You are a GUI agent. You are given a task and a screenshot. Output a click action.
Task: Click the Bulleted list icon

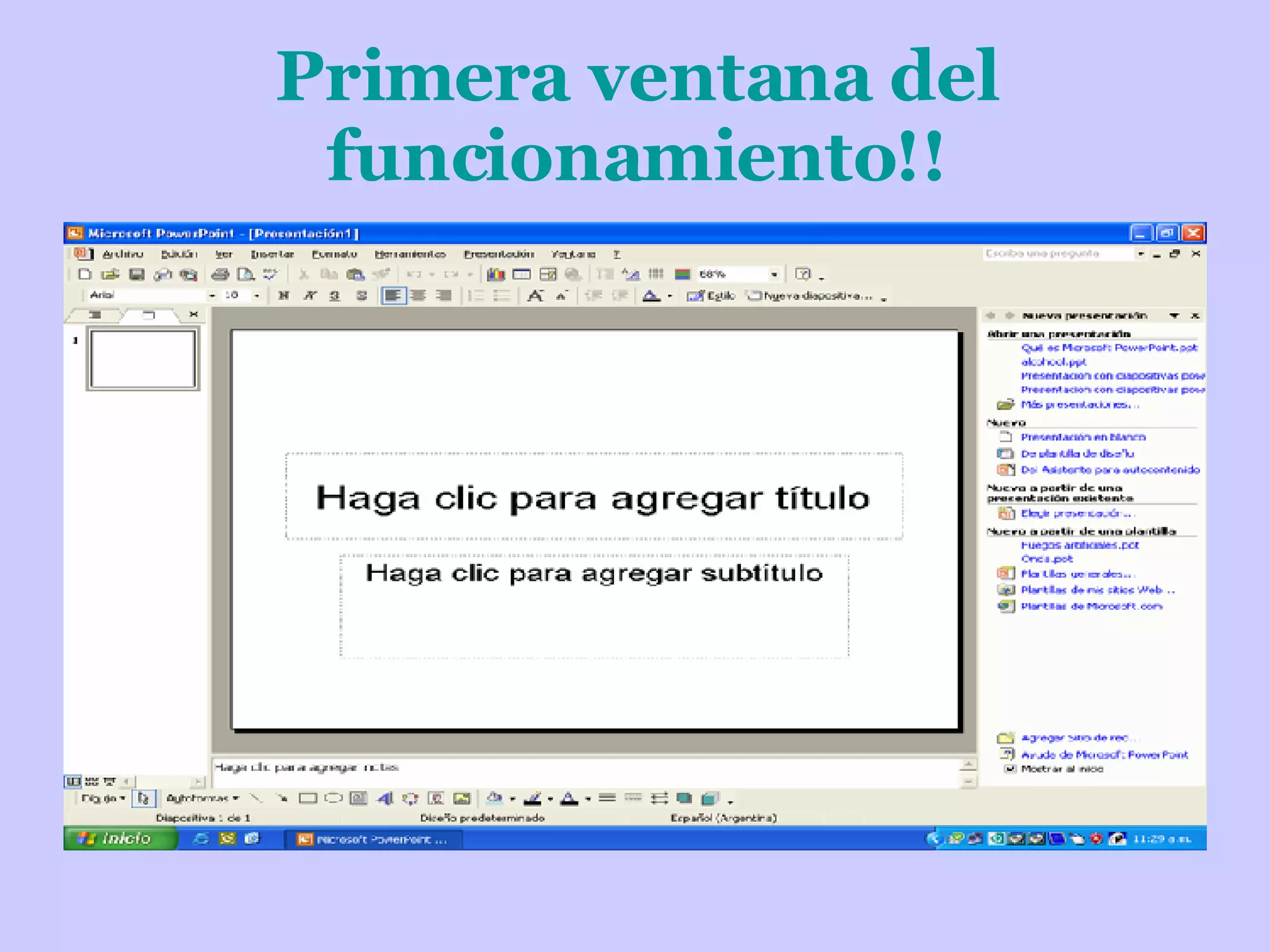pyautogui.click(x=502, y=296)
